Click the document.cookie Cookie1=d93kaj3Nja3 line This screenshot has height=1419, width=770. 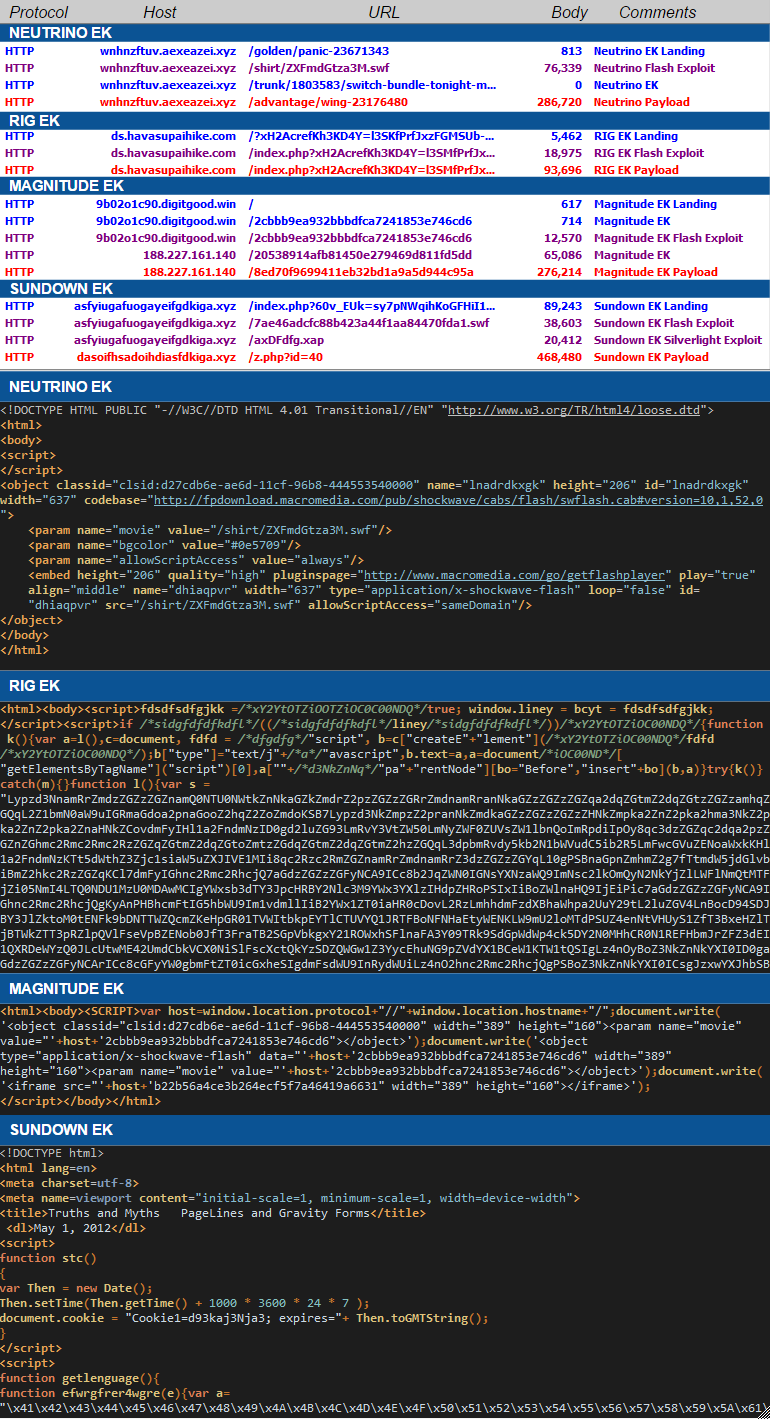(244, 1318)
